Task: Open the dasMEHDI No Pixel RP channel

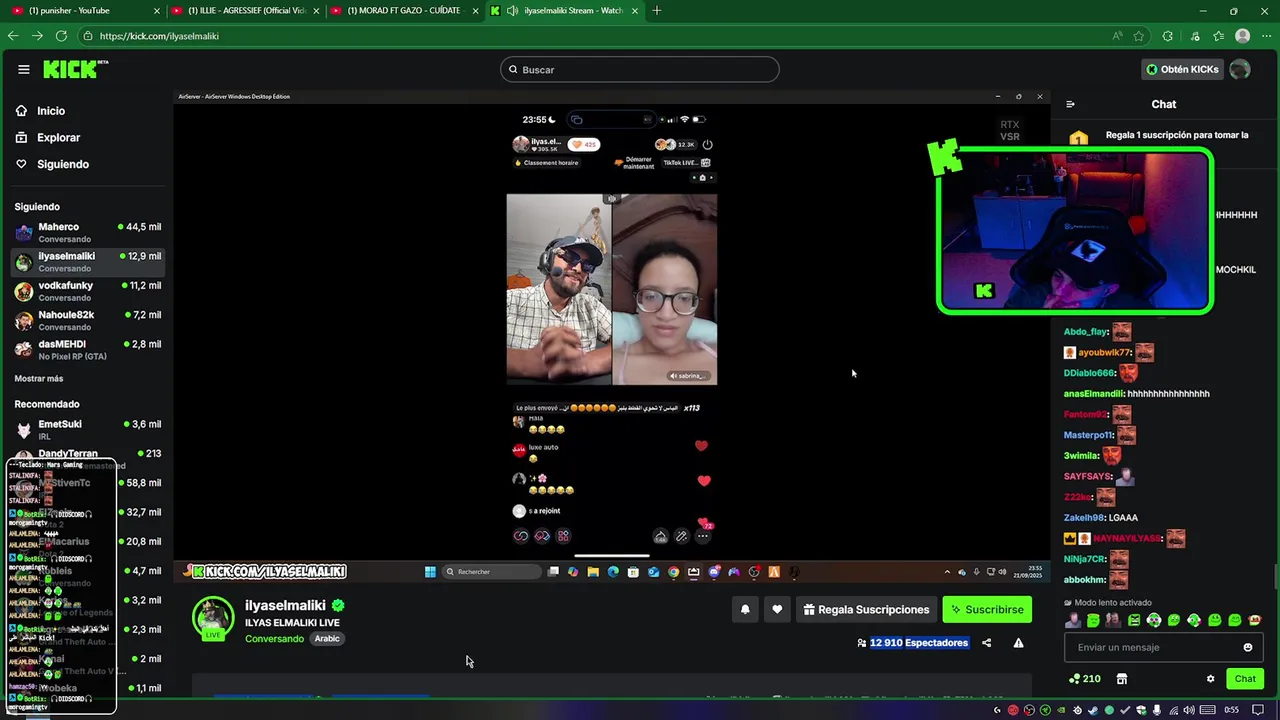Action: [88, 349]
